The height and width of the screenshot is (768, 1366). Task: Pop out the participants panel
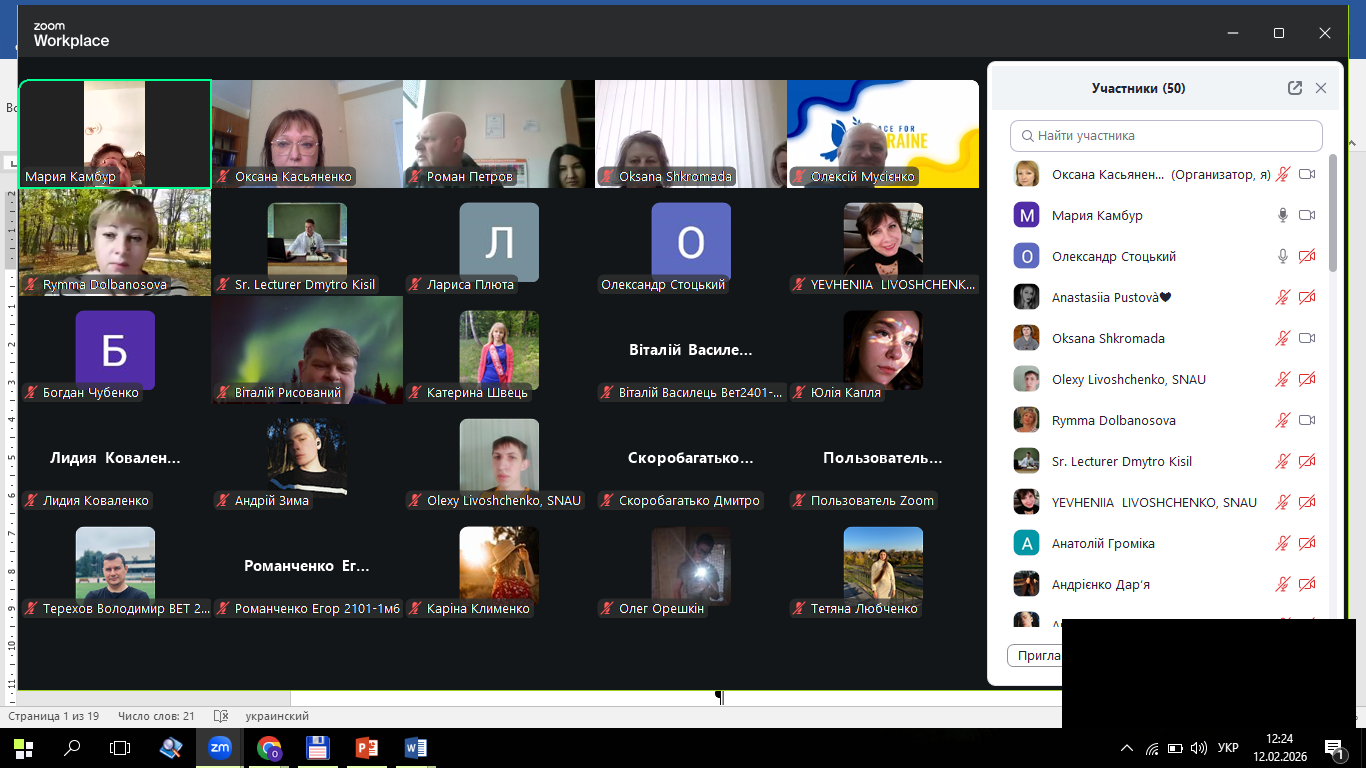coord(1295,88)
